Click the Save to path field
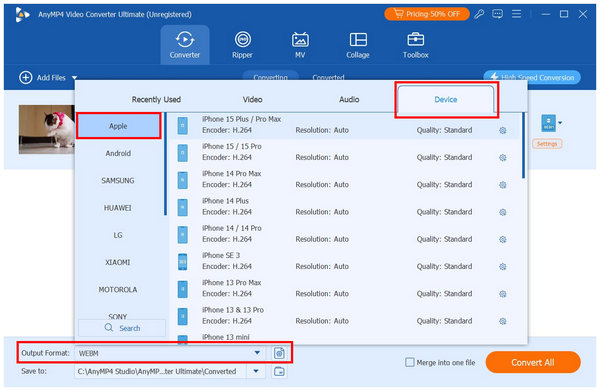Viewport: 600px width, 391px height. tap(161, 371)
